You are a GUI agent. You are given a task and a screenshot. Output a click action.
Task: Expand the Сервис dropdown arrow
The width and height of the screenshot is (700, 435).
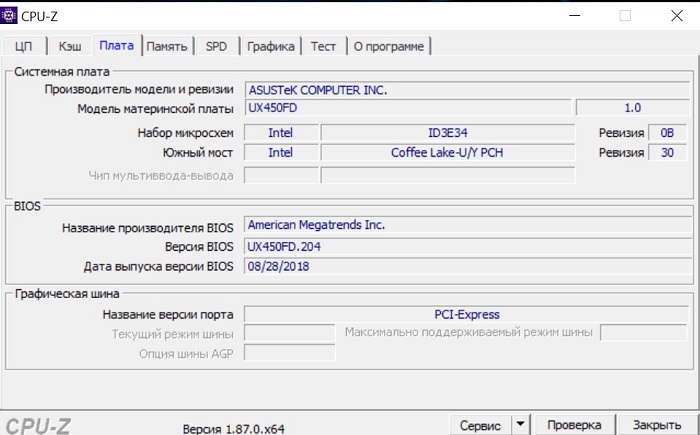[521, 424]
